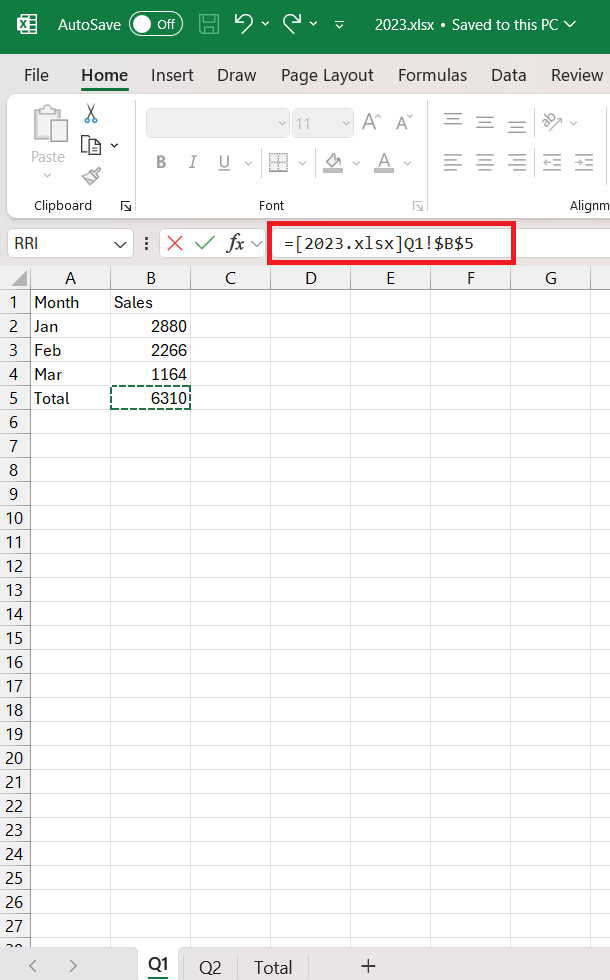
Task: Toggle underline formatting
Action: 224,162
